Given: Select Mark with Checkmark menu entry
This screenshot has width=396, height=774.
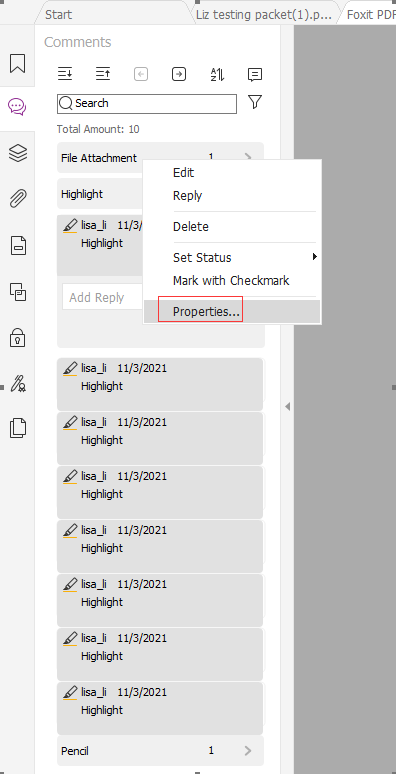Looking at the screenshot, I should (232, 281).
